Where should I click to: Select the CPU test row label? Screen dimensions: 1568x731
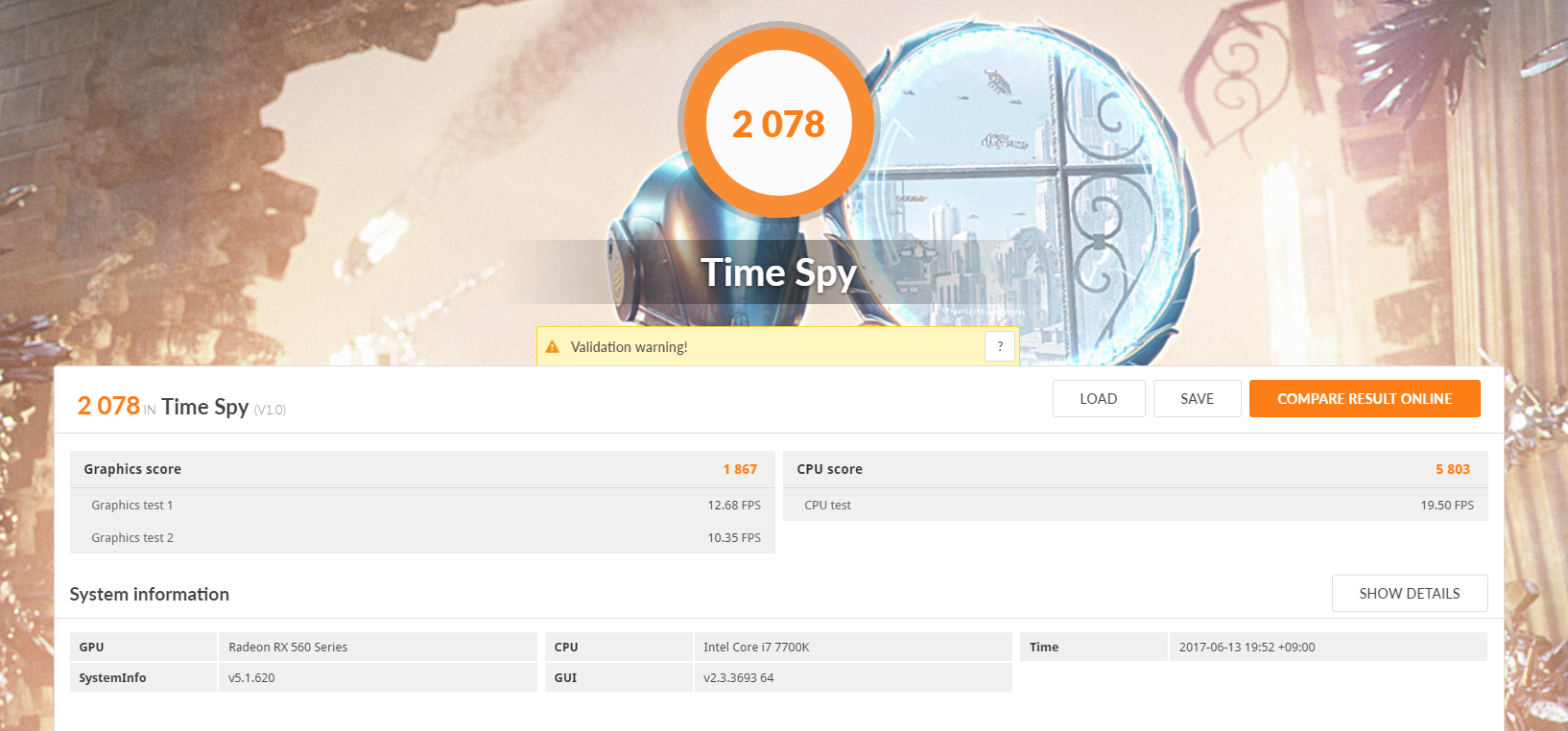coord(827,506)
